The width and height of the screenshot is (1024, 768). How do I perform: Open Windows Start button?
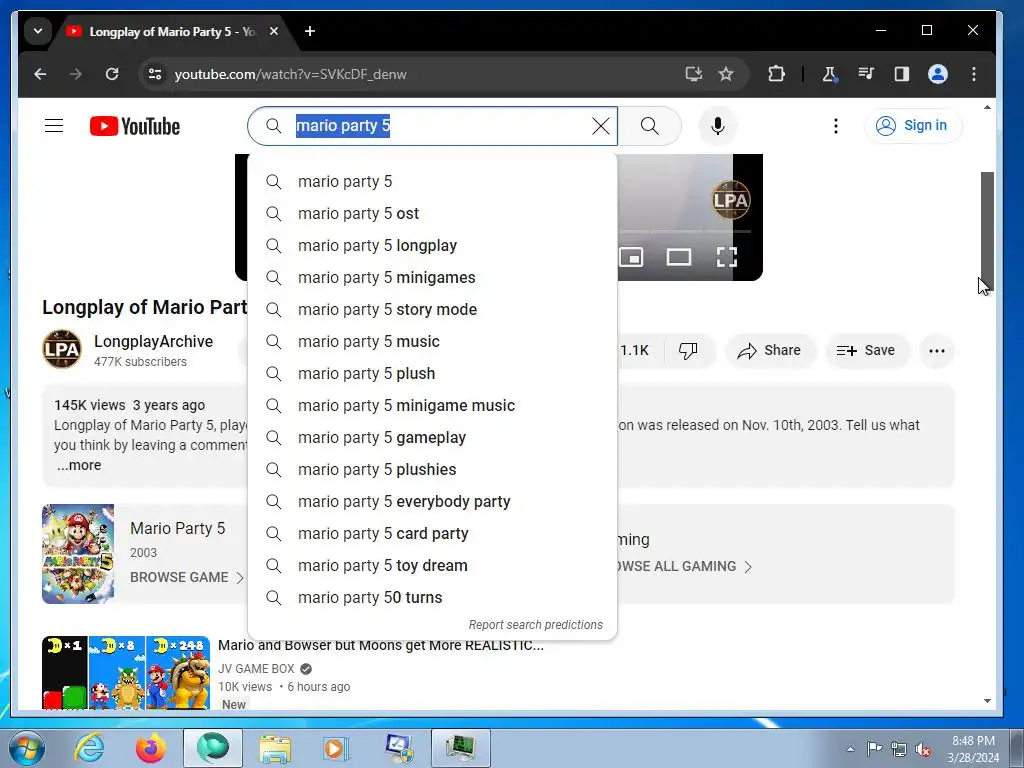(27, 748)
